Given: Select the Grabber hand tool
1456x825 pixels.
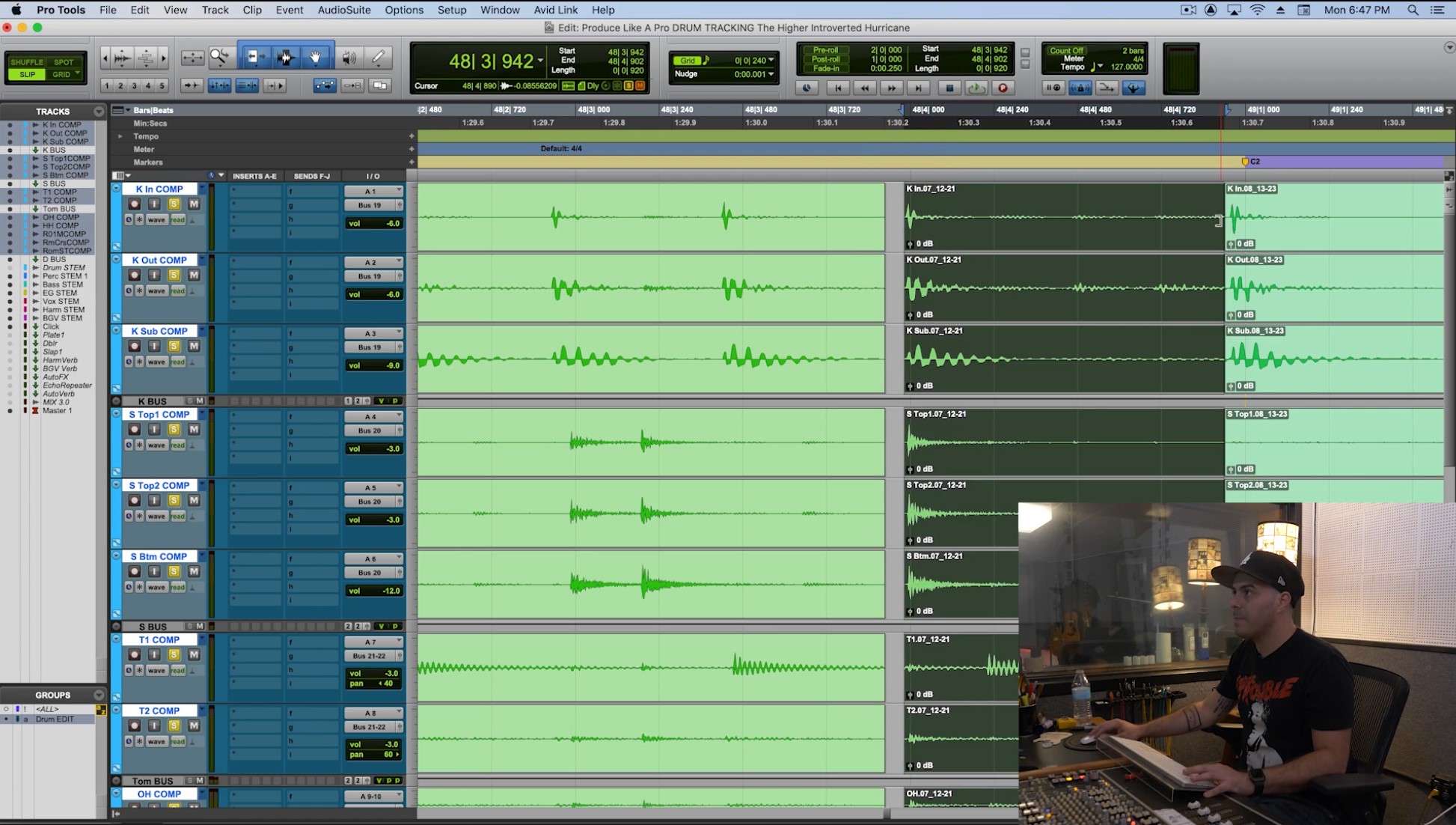Looking at the screenshot, I should click(316, 57).
